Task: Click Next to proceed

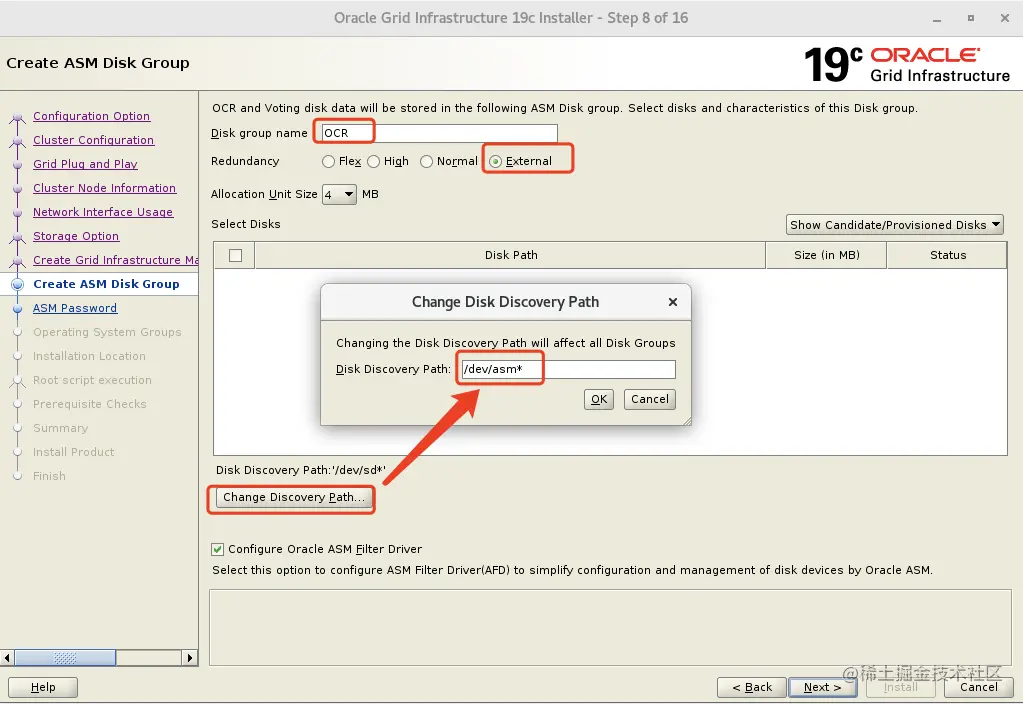Action: click(x=822, y=687)
